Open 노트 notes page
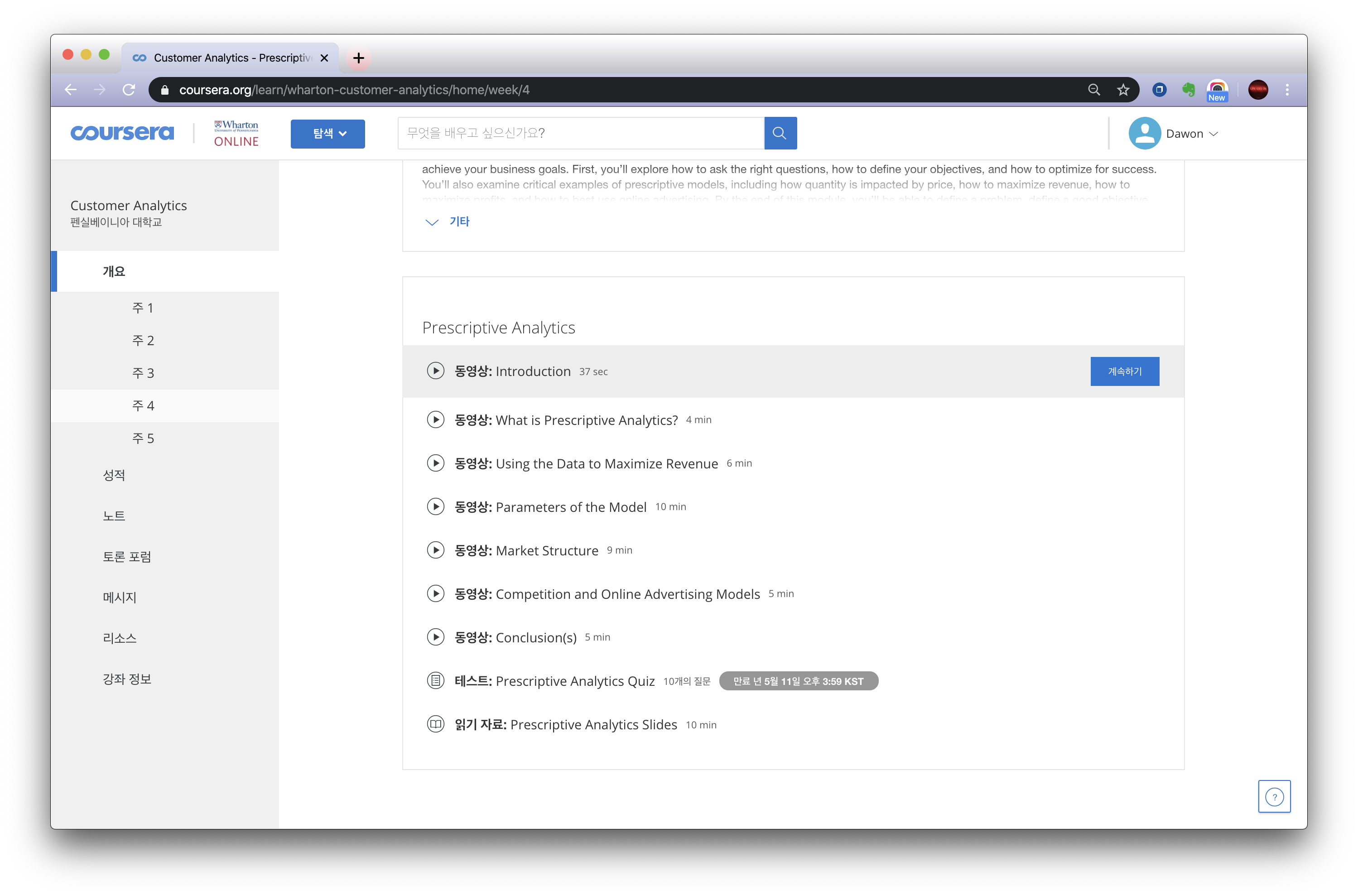The image size is (1358, 896). [x=114, y=515]
